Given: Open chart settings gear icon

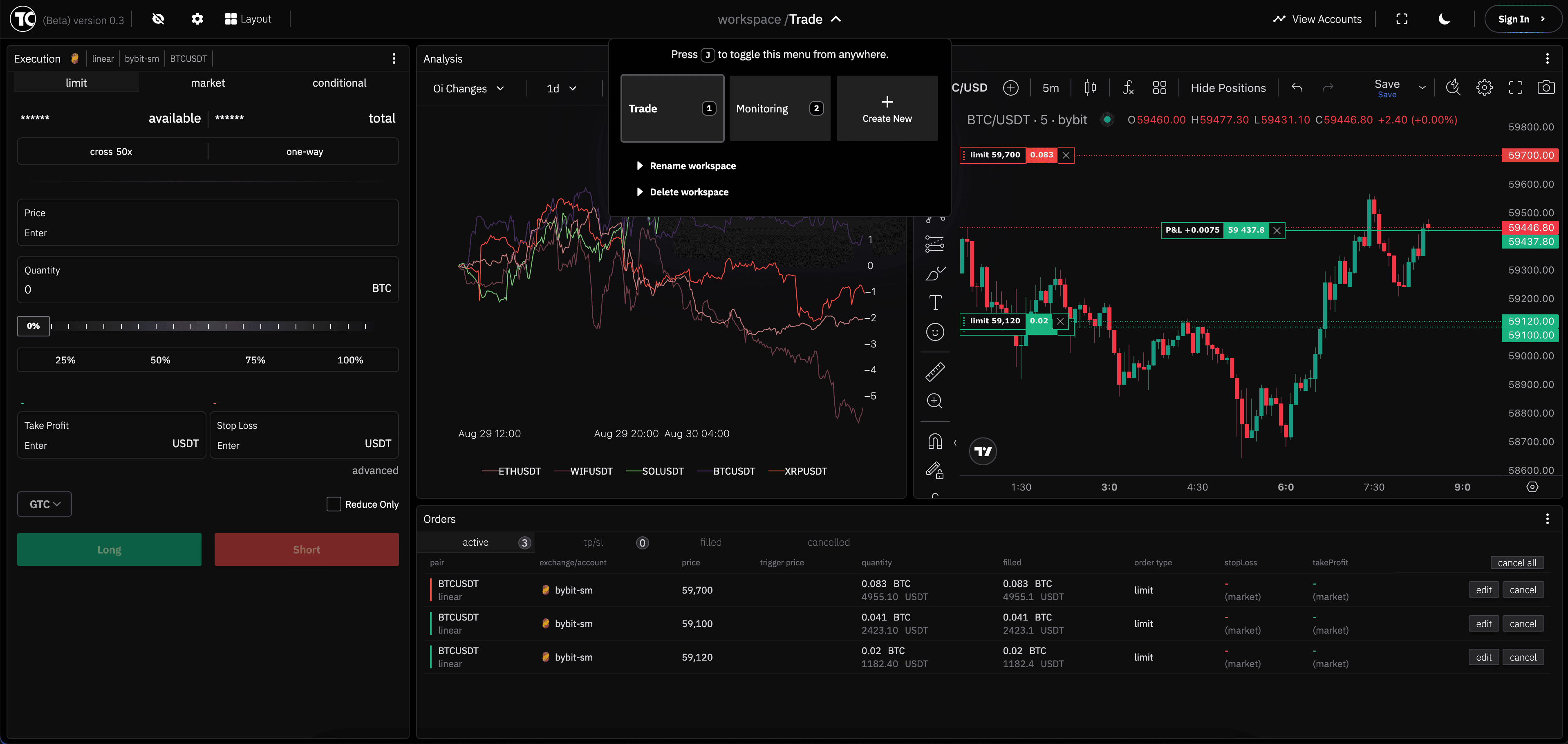Looking at the screenshot, I should [1484, 87].
